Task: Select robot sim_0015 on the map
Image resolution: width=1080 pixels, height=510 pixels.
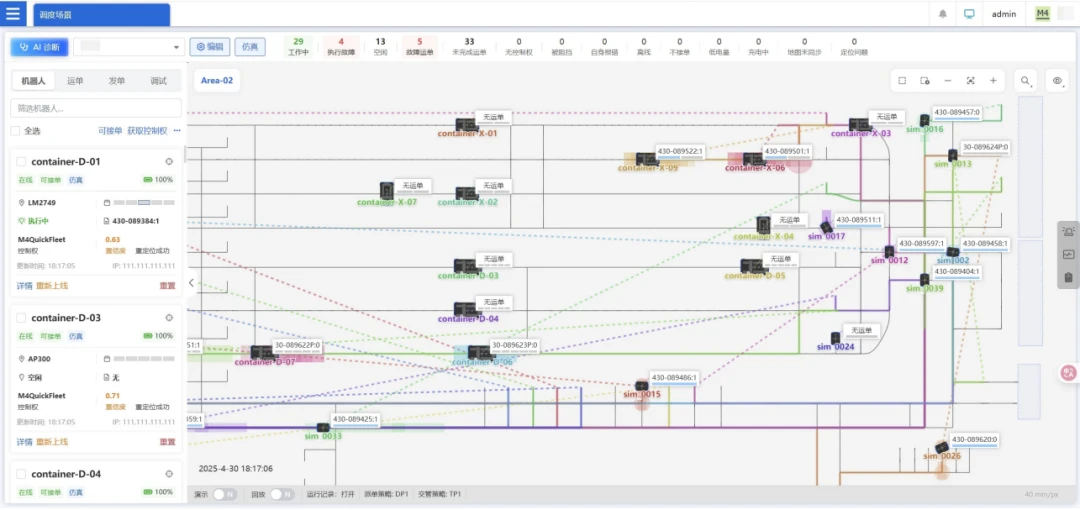Action: (x=641, y=385)
